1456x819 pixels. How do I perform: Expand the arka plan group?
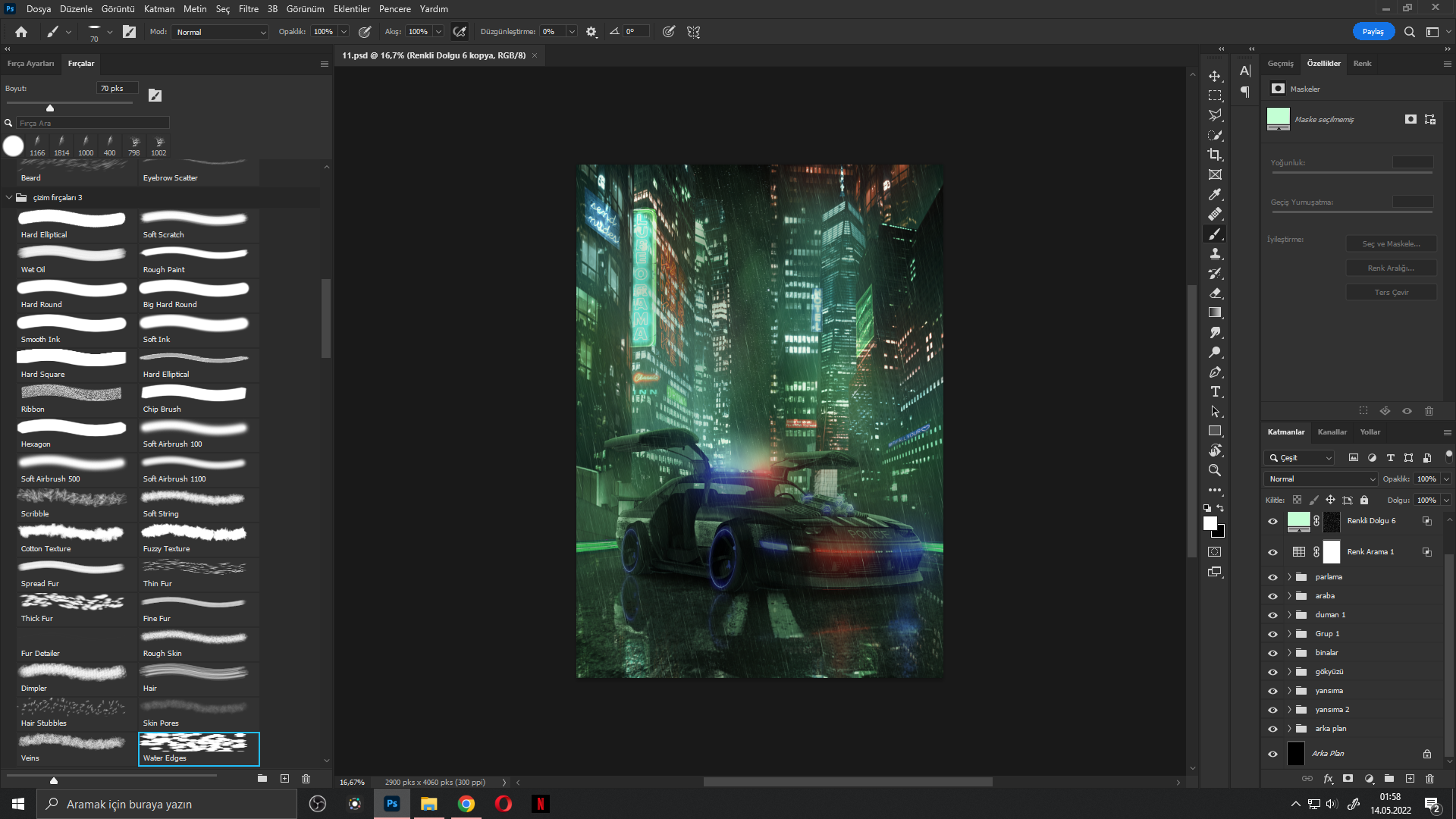click(1289, 729)
